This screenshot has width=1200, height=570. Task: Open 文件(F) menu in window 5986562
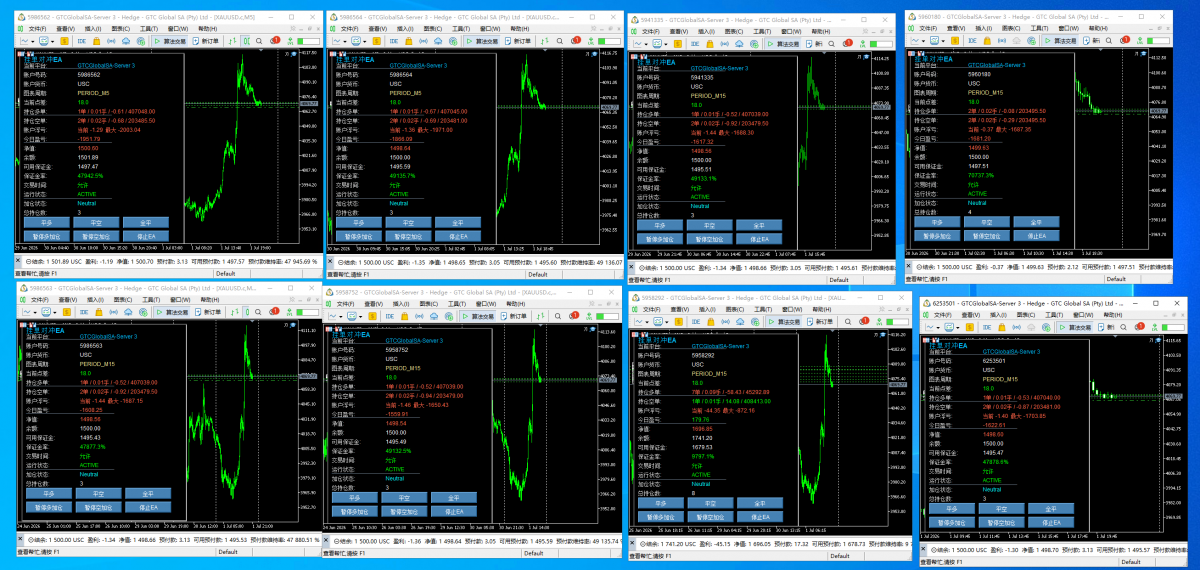[37, 29]
